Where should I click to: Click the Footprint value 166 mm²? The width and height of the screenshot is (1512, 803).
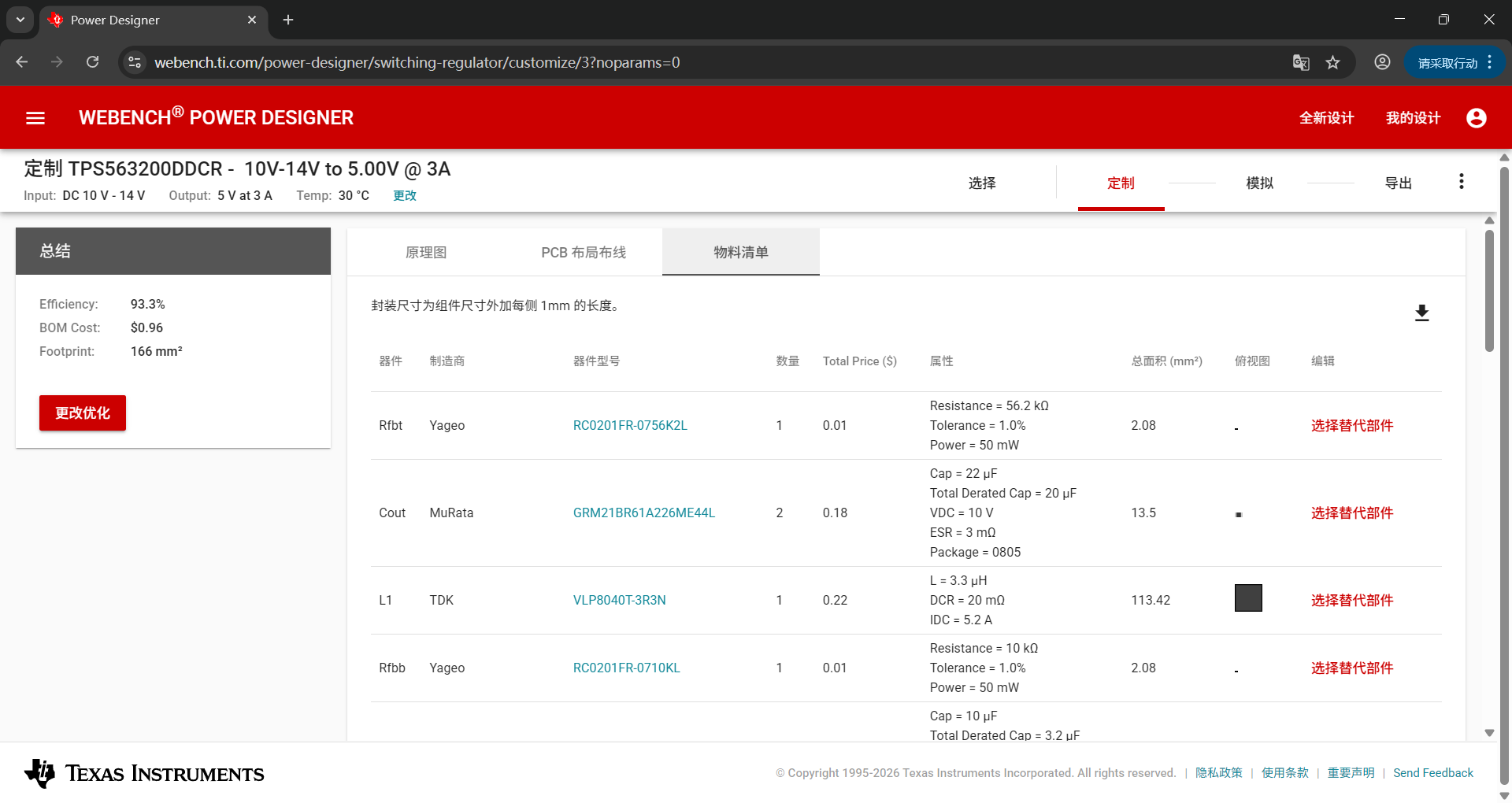click(x=157, y=351)
